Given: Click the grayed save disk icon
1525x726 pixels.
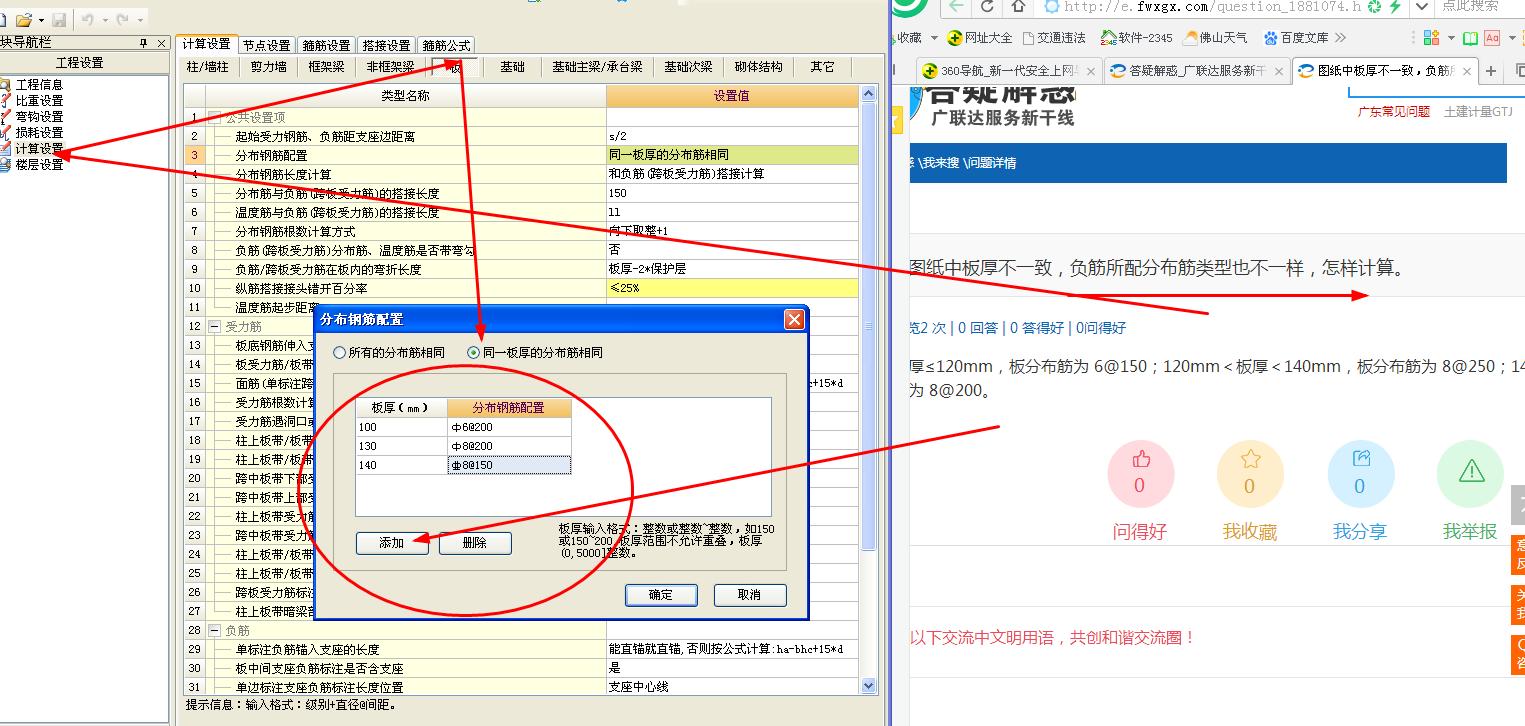Looking at the screenshot, I should point(59,19).
